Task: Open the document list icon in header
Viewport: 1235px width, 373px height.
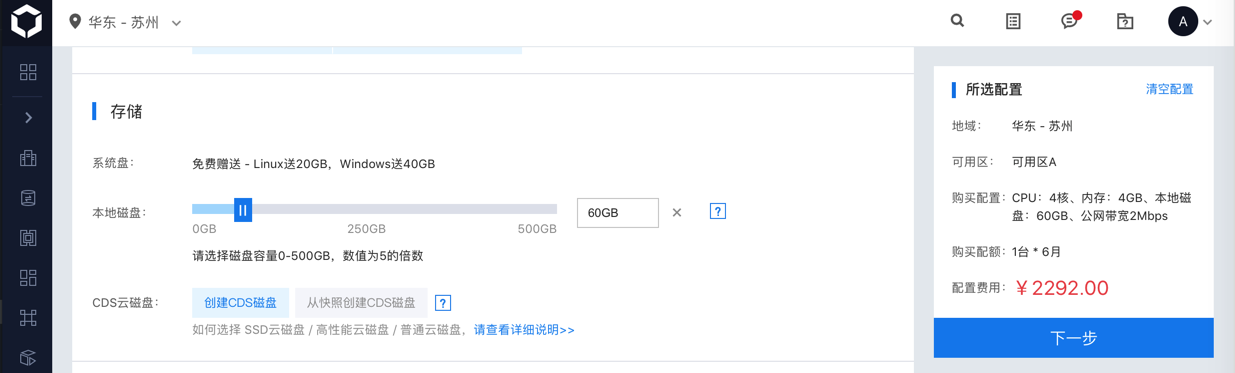Action: (x=1013, y=21)
